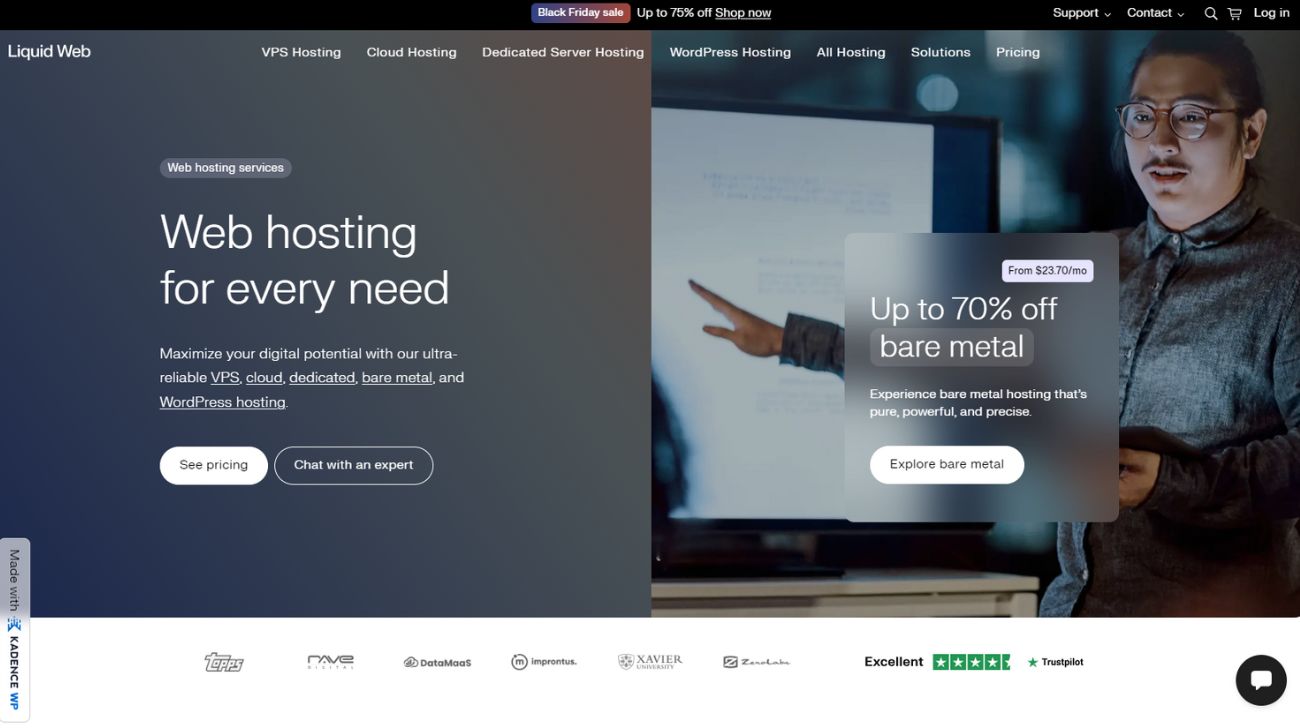Click the Black Friday sale badge
1300x728 pixels.
point(580,13)
